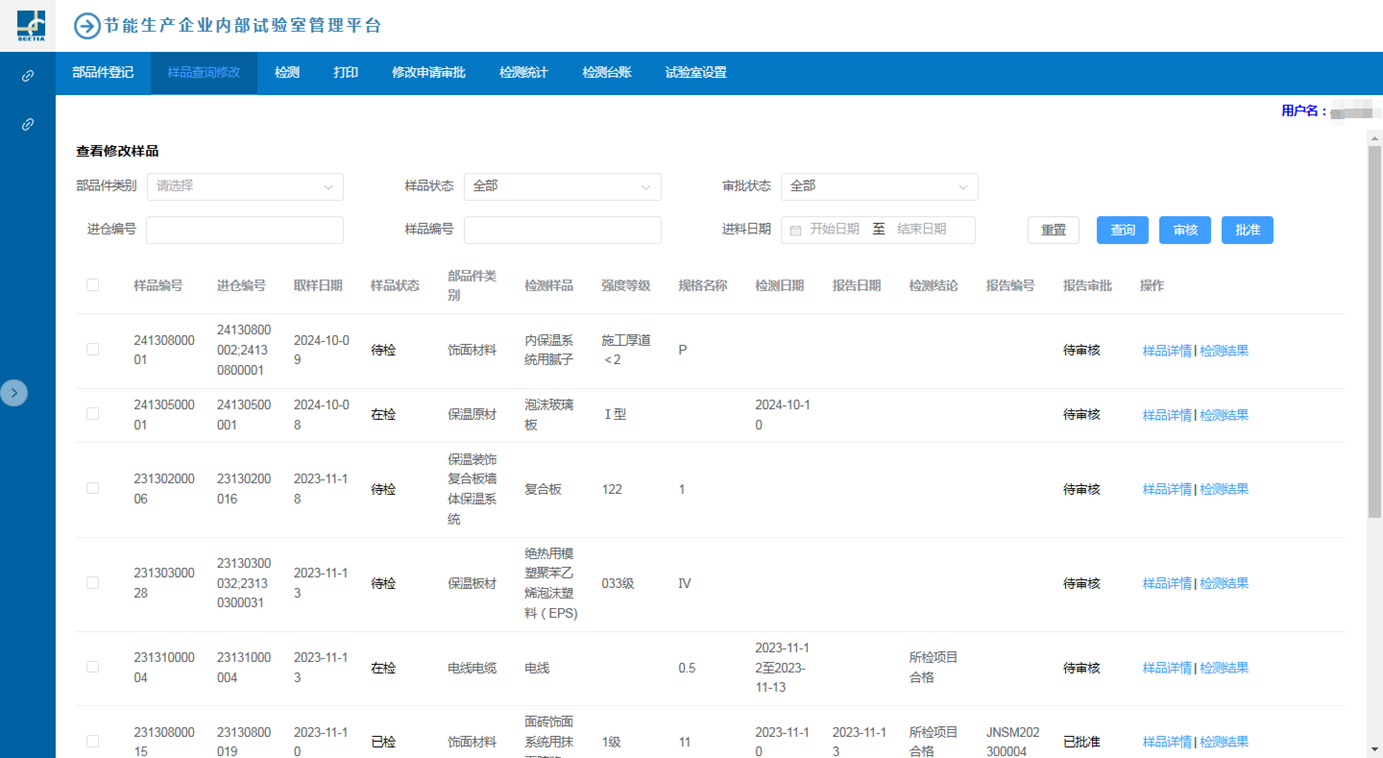1383x758 pixels.
Task: Toggle the select-all checkbox in table header
Action: coord(93,285)
